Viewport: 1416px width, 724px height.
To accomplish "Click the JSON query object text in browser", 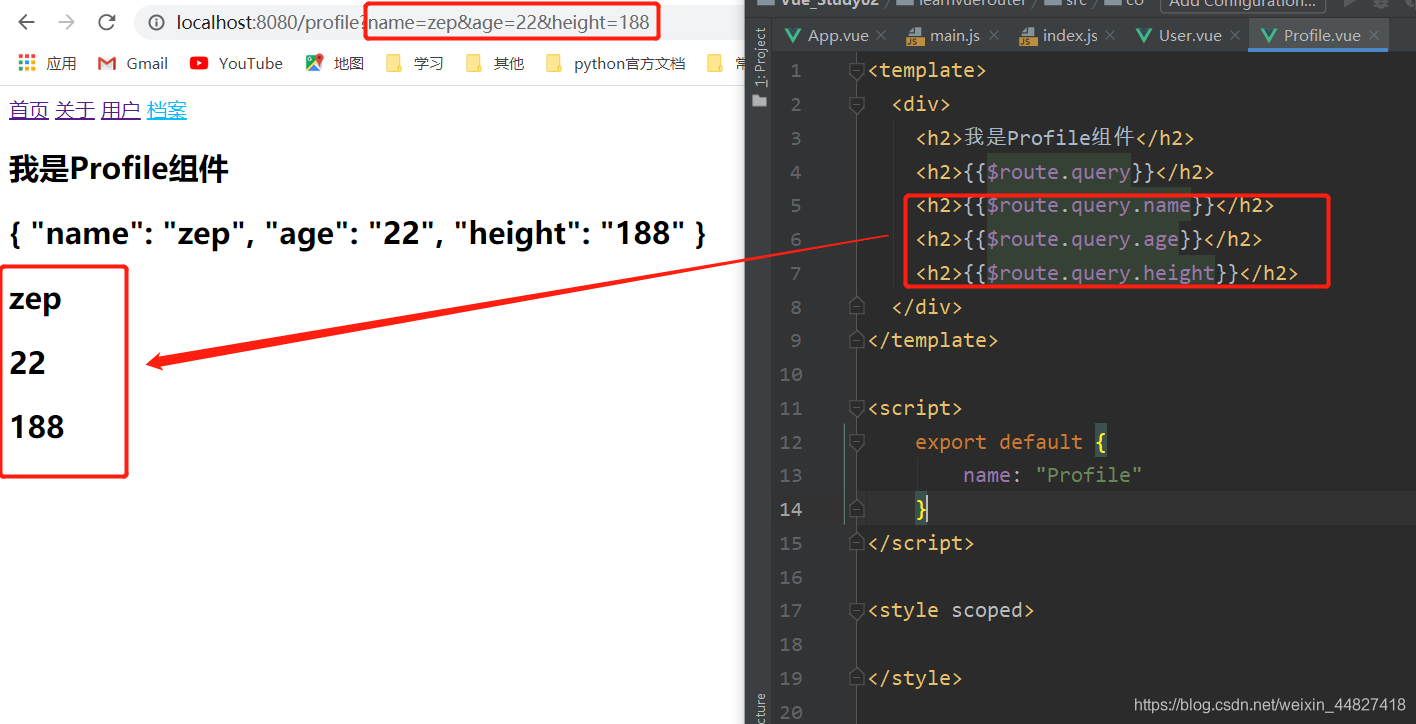I will pyautogui.click(x=358, y=233).
